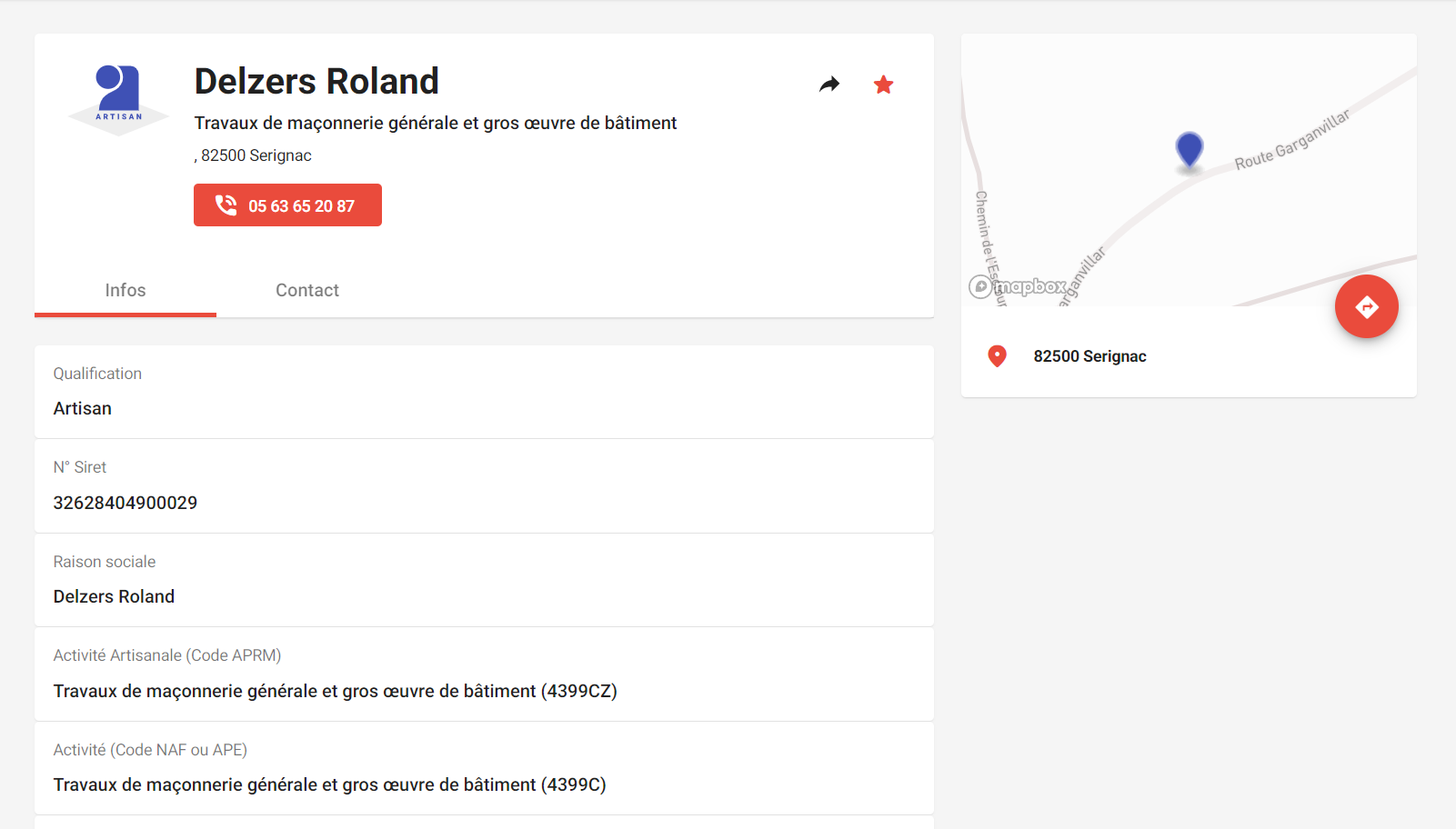Click the Raison sociale field label
Viewport: 1456px width, 829px height.
point(105,562)
